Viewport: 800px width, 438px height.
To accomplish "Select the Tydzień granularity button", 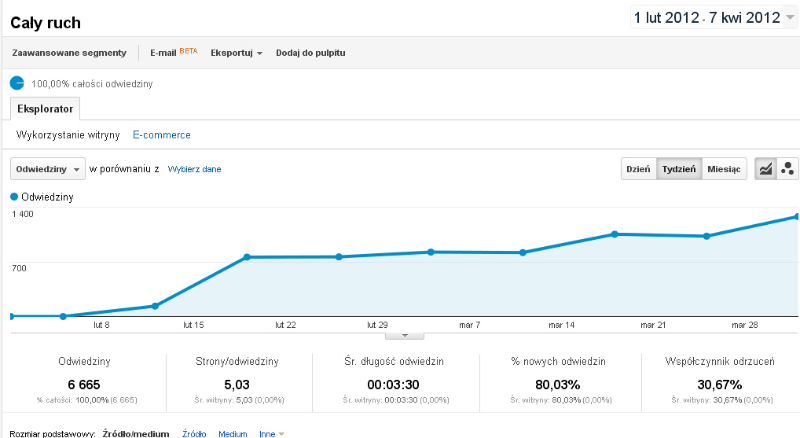I will (x=679, y=169).
